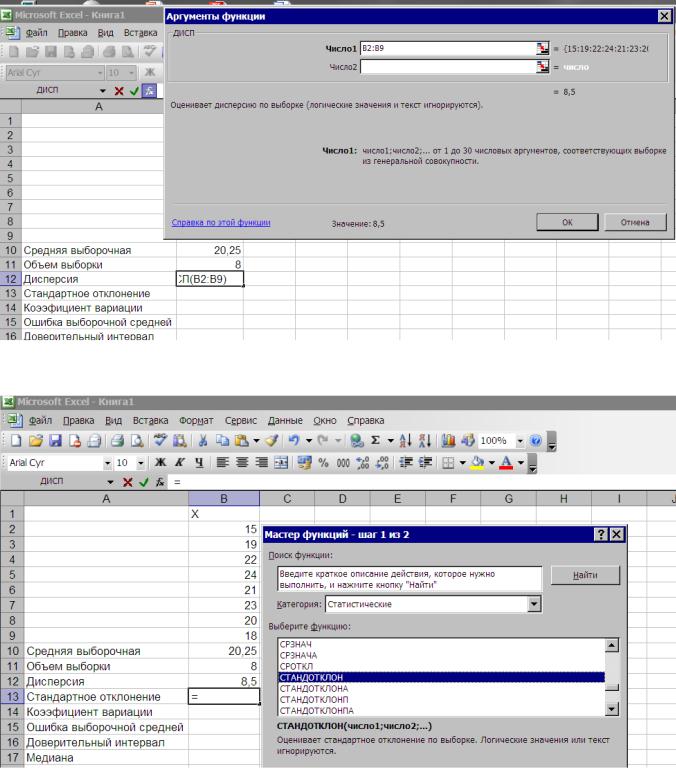This screenshot has width=676, height=768.
Task: Click the Sort Ascending icon
Action: (405, 440)
